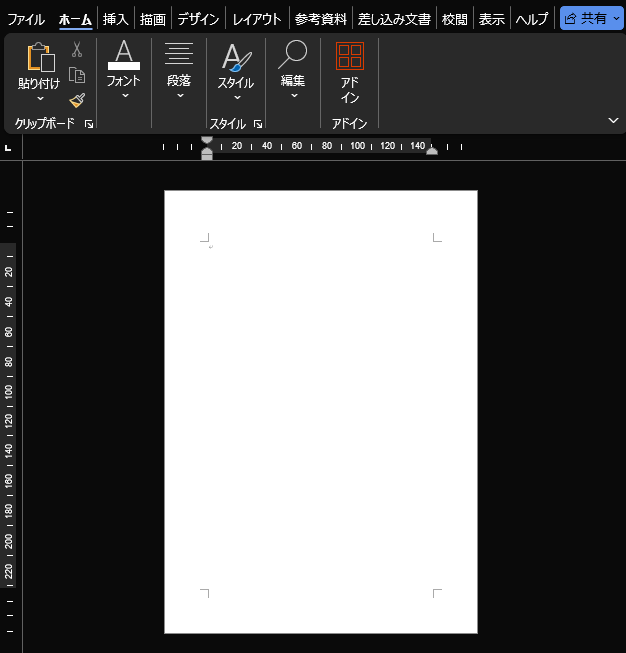Screen dimensions: 626x653
Task: Click the right indent marker on ruler
Action: [432, 151]
